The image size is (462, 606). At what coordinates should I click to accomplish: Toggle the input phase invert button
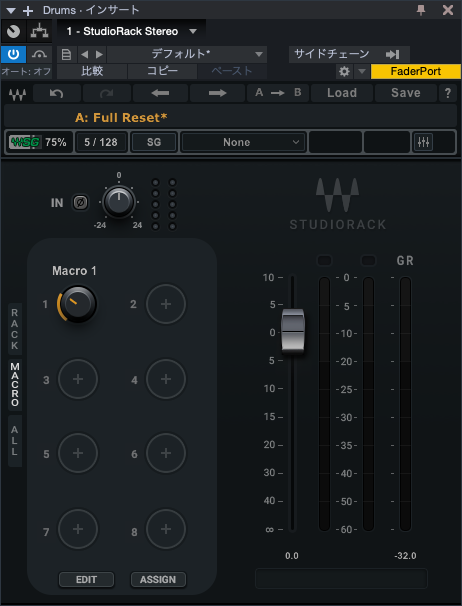pos(80,203)
